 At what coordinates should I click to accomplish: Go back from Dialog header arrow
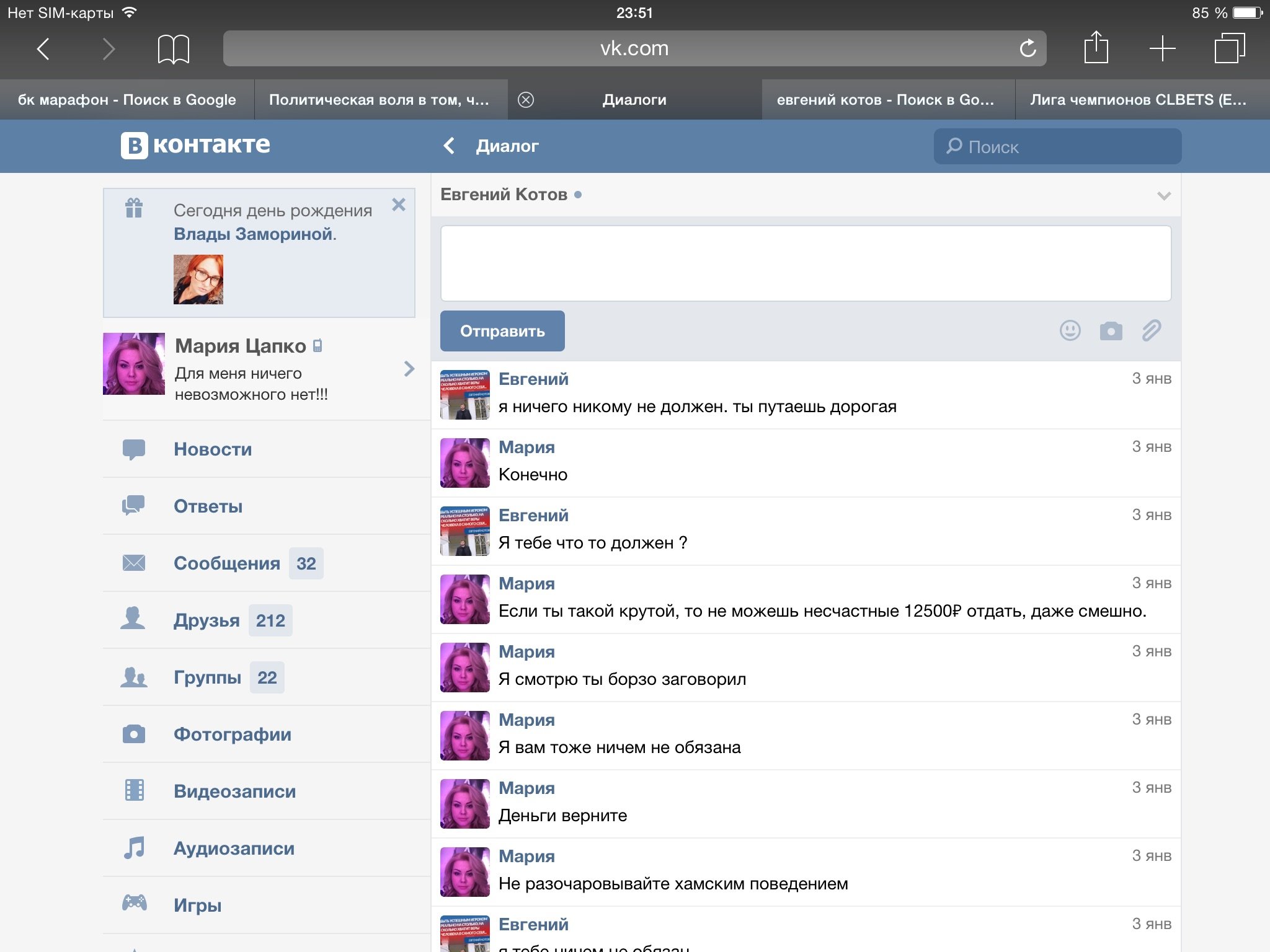pos(450,146)
